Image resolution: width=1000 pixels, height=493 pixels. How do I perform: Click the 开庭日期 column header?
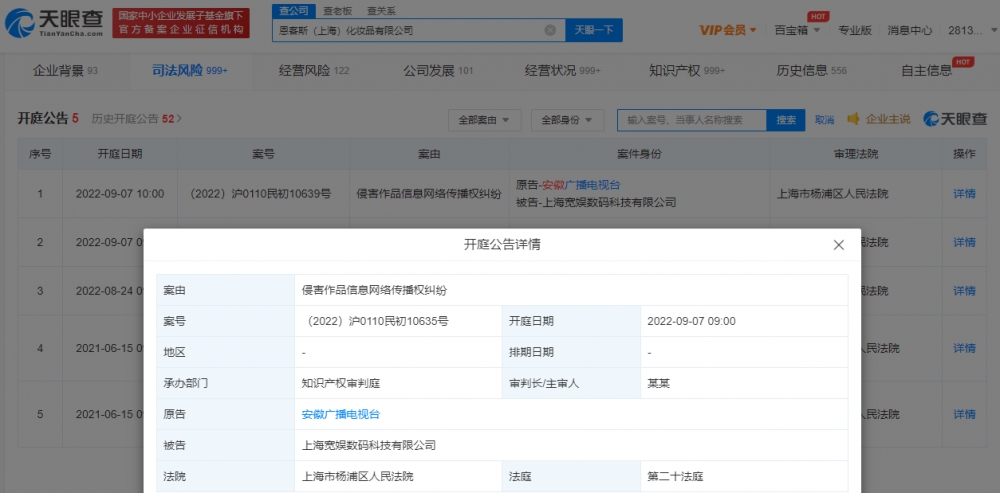click(120, 154)
